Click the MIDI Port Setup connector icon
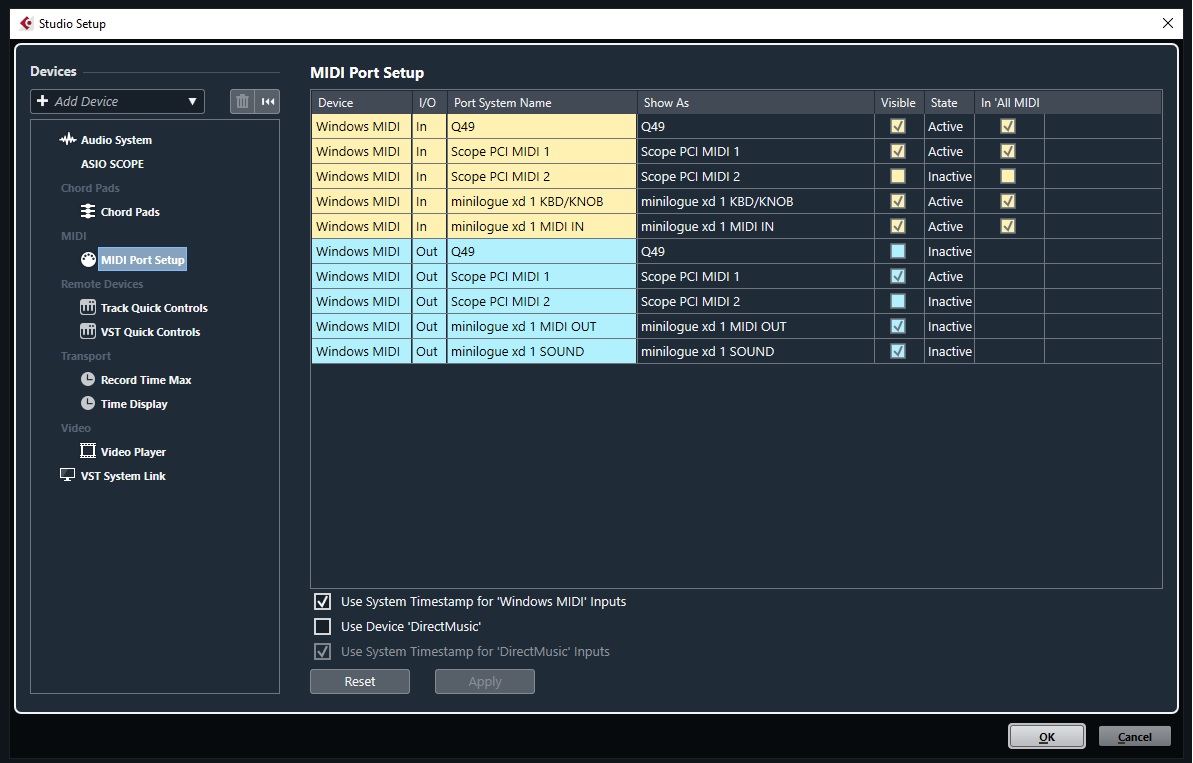Image resolution: width=1193 pixels, height=763 pixels. pyautogui.click(x=88, y=259)
